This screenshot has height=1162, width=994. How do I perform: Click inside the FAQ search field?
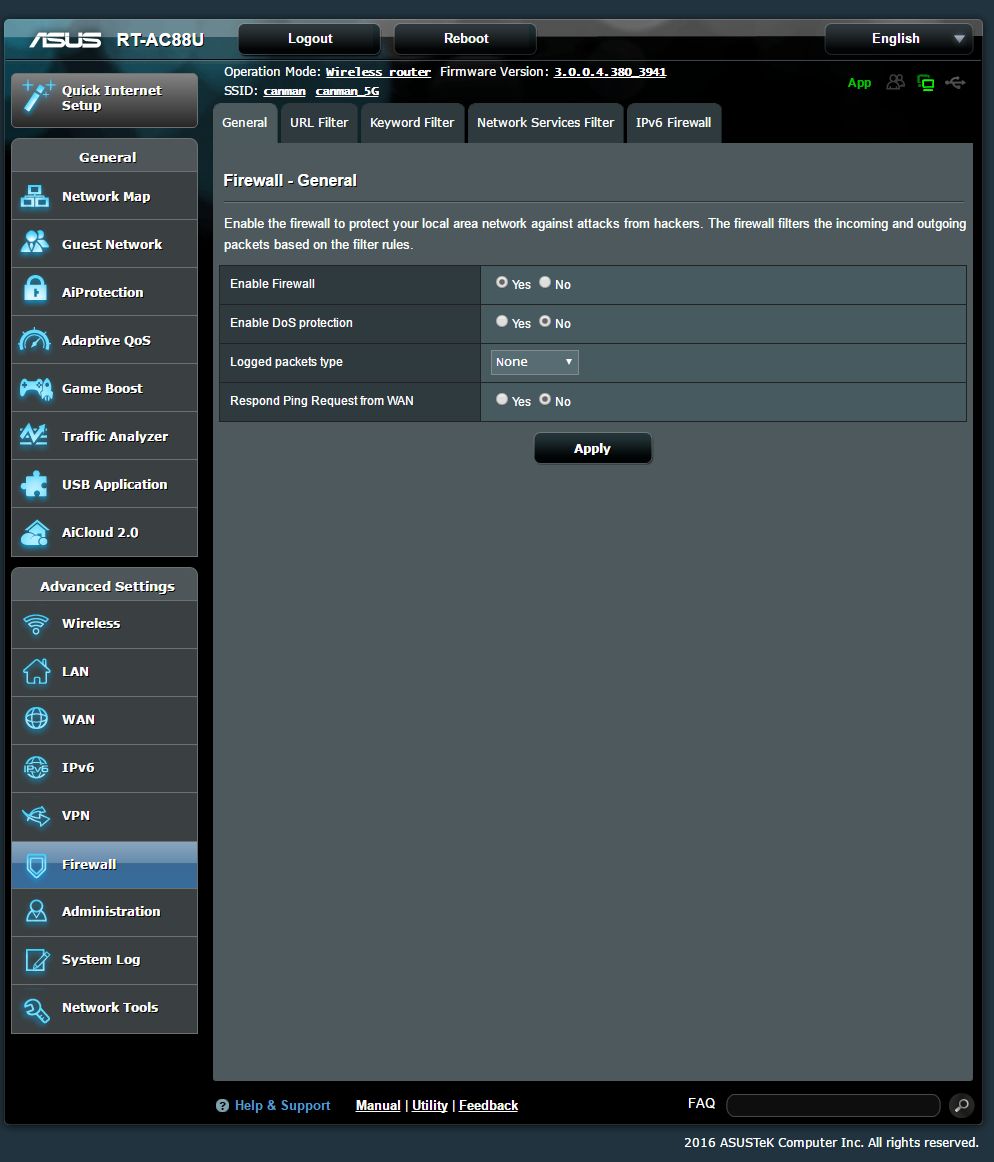pos(832,1105)
